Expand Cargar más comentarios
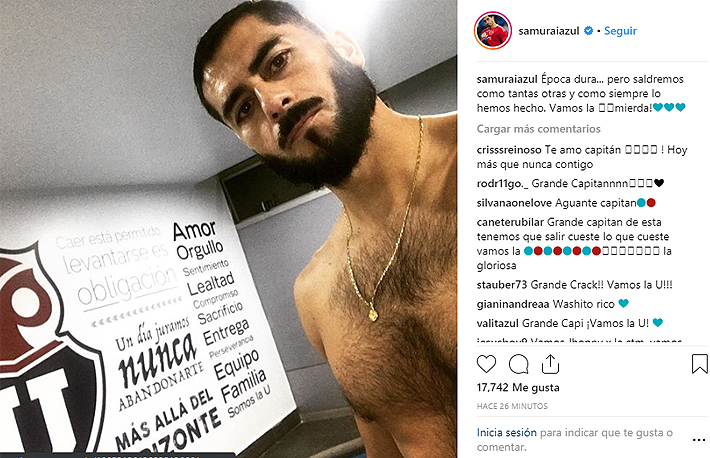The image size is (710, 458). click(538, 129)
